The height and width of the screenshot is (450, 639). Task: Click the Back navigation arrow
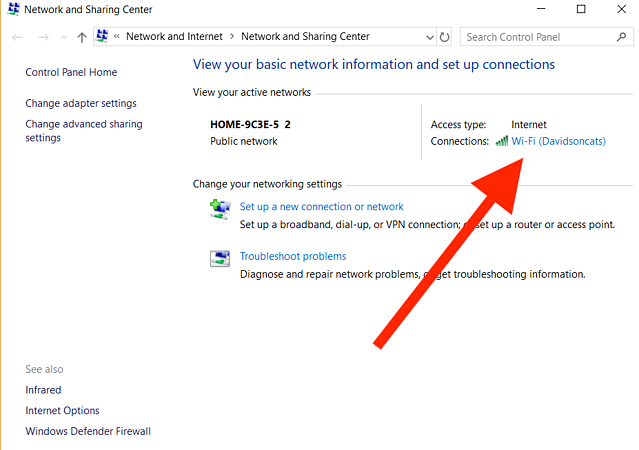17,37
